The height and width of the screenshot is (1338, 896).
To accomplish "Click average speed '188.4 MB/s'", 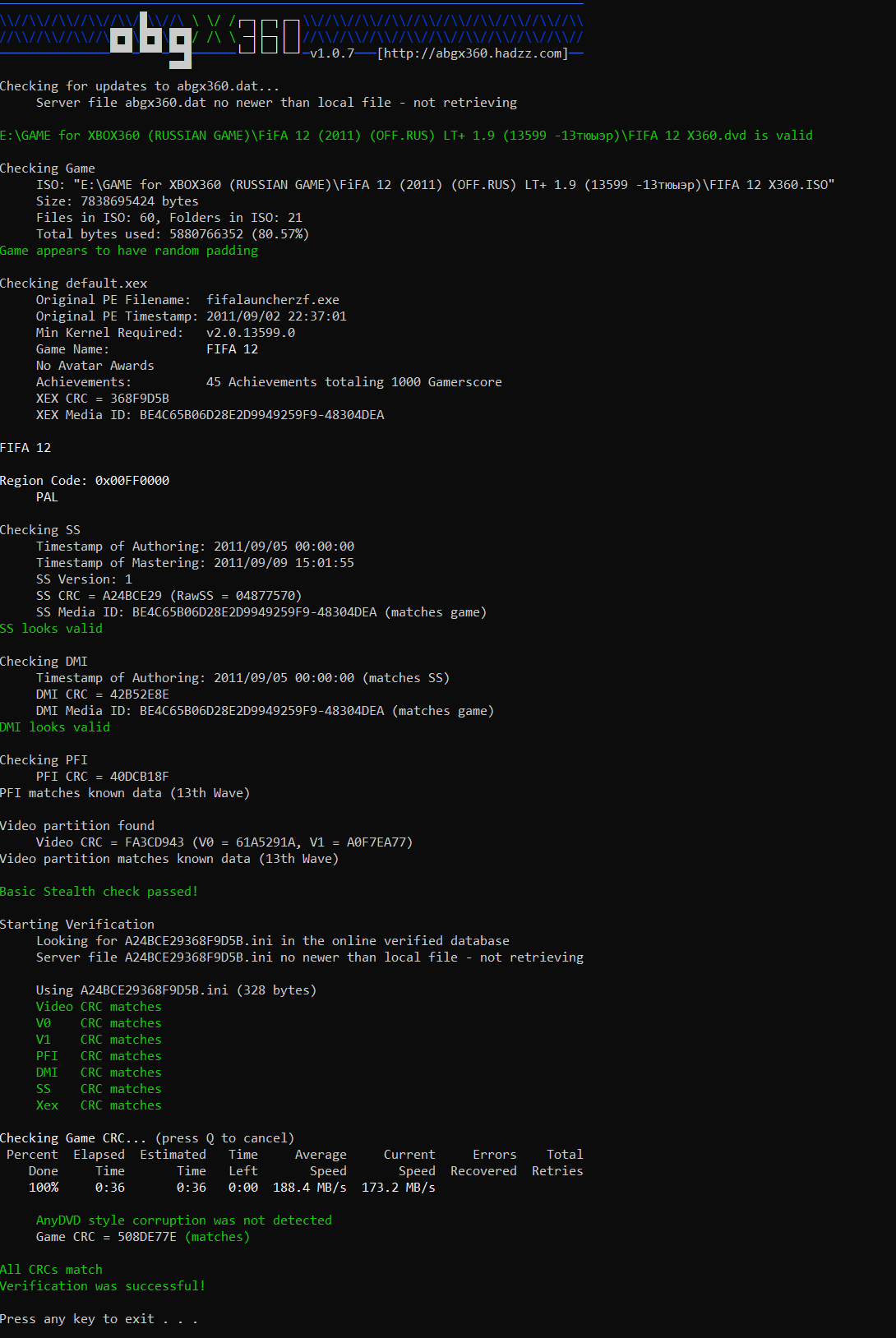I will (x=310, y=1188).
